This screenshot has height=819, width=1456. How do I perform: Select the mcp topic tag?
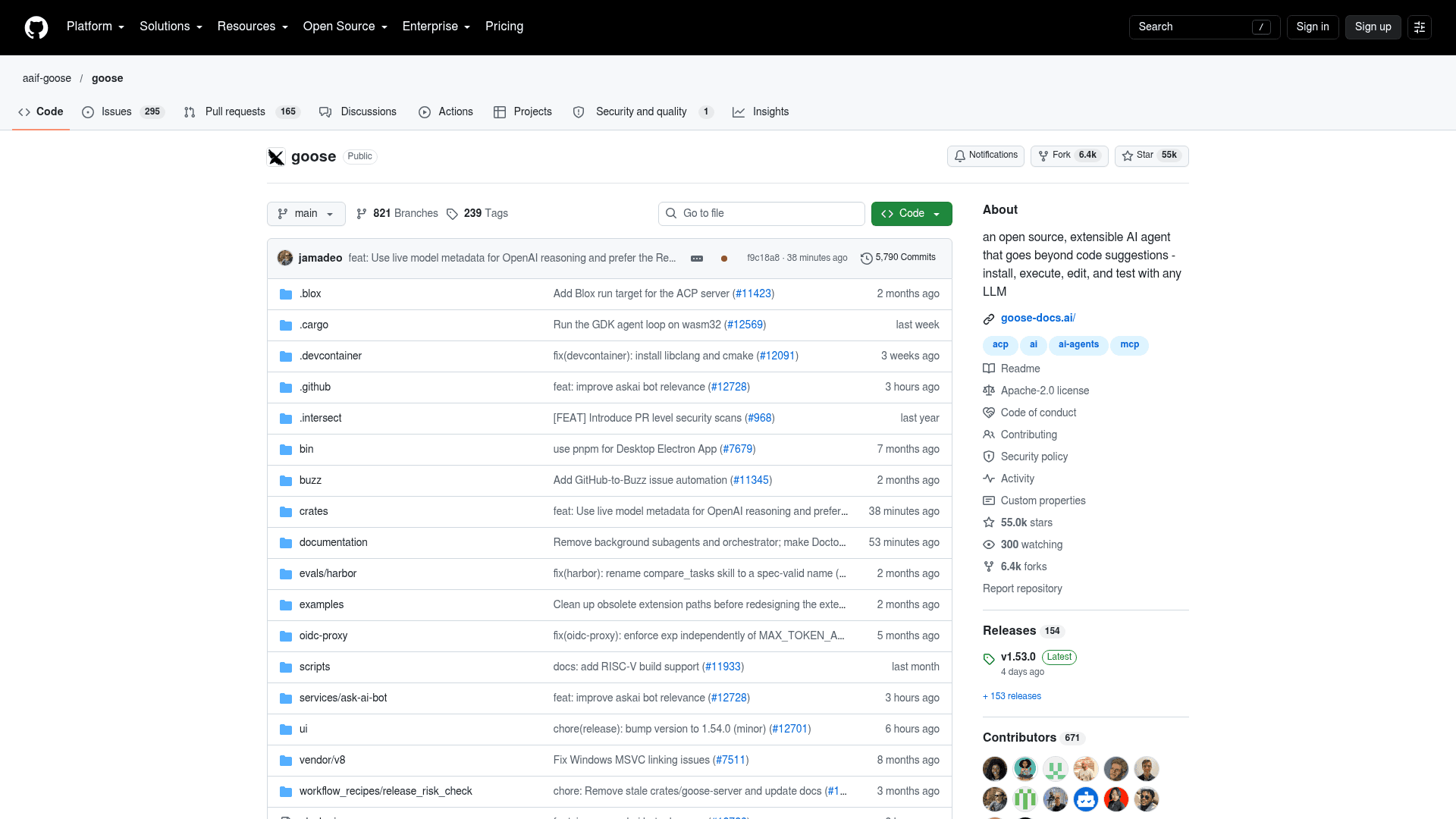point(1130,345)
